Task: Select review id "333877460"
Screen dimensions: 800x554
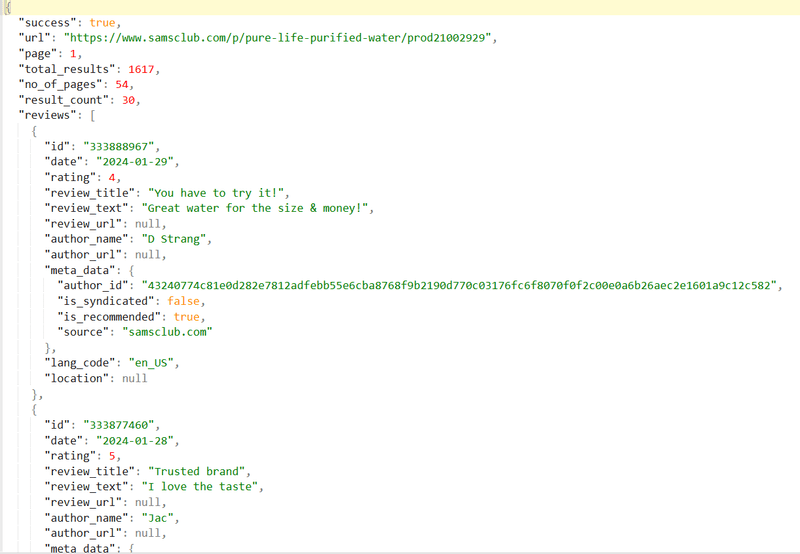Action: pos(118,425)
